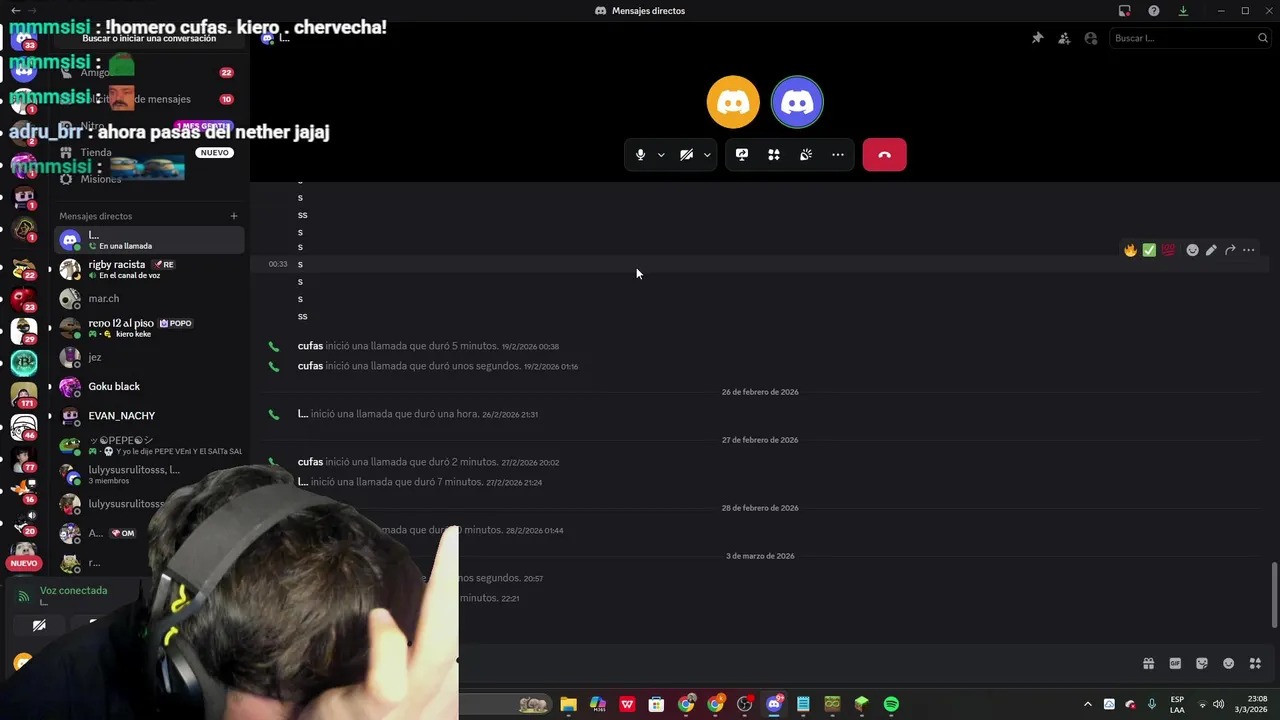Open OBS Studio from taskbar
This screenshot has width=1280, height=720.
[x=744, y=704]
